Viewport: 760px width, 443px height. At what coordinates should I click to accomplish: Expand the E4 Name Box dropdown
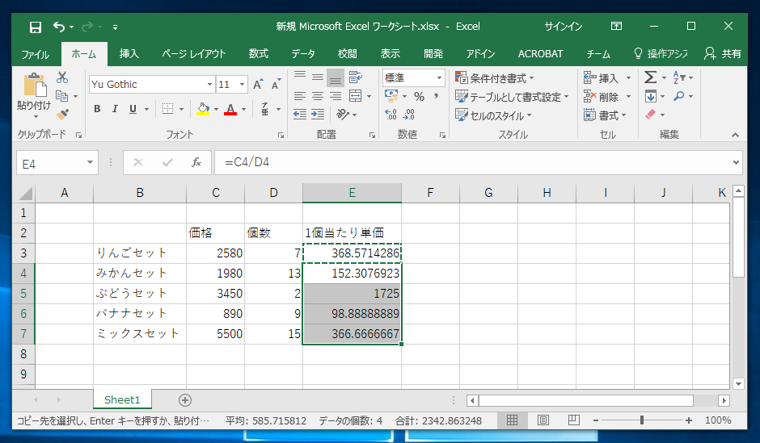click(x=91, y=162)
